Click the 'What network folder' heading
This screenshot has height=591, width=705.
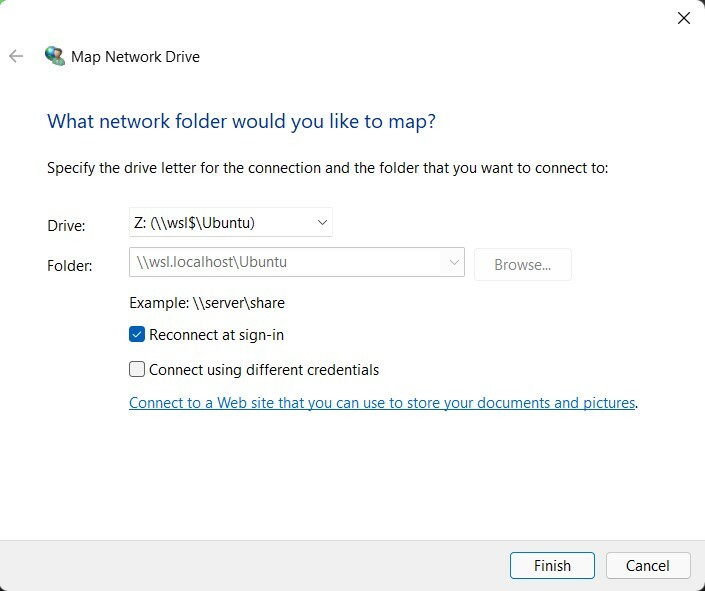pyautogui.click(x=241, y=121)
